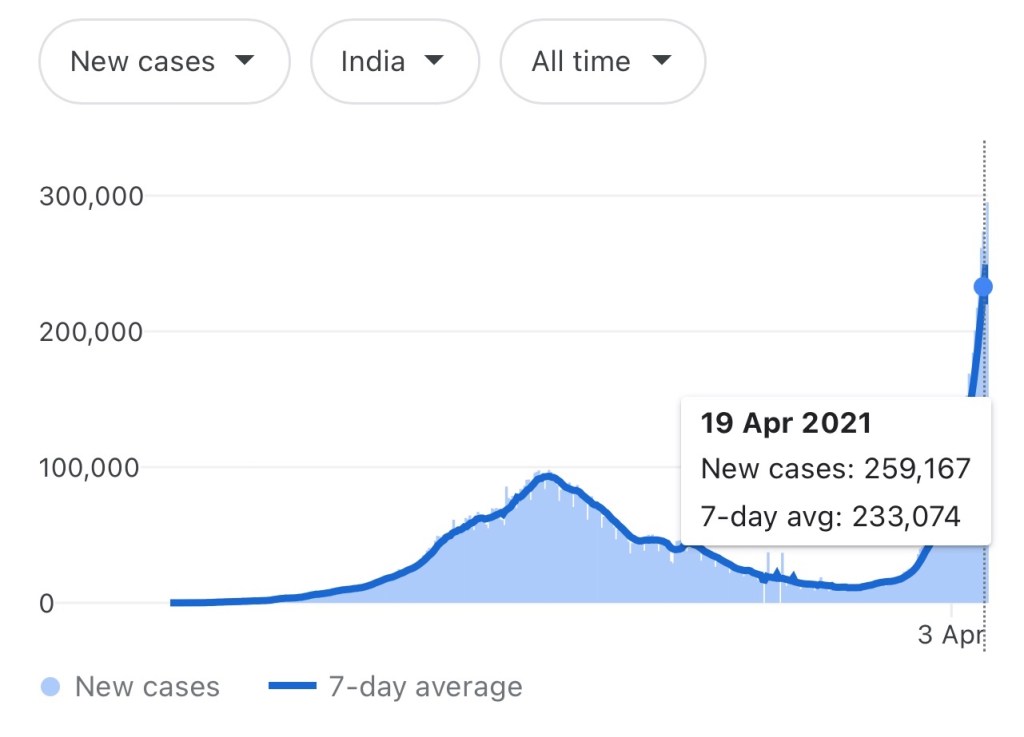Open the New cases metric dropdown
Screen dimensions: 1024x737
(163, 61)
